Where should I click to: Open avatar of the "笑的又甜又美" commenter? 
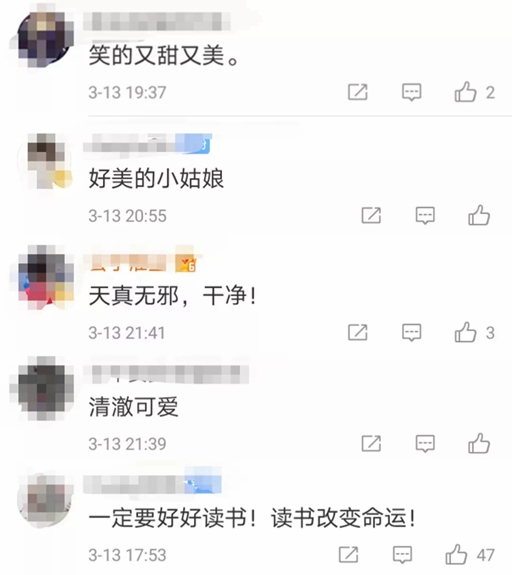click(43, 39)
